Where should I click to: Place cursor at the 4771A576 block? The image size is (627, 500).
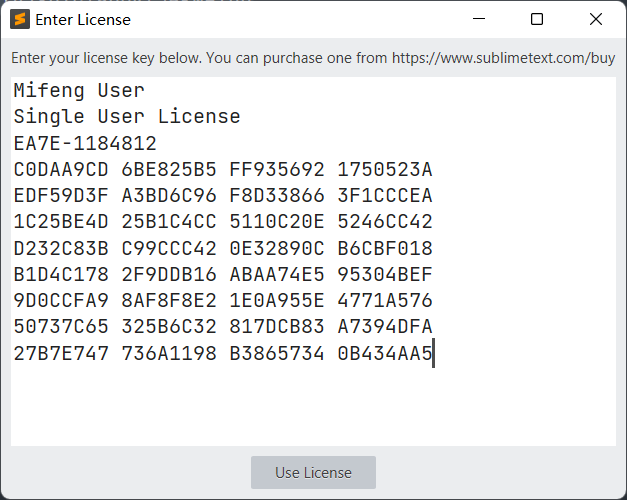(385, 300)
